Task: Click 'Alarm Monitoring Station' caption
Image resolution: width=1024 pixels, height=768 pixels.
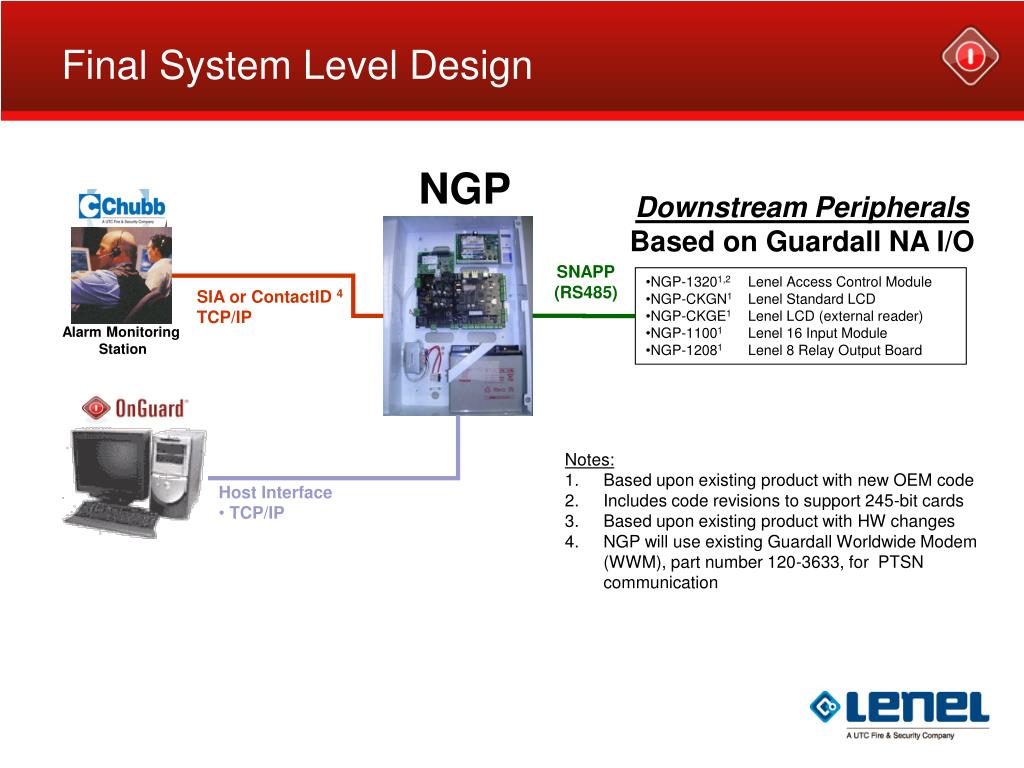Action: point(121,340)
